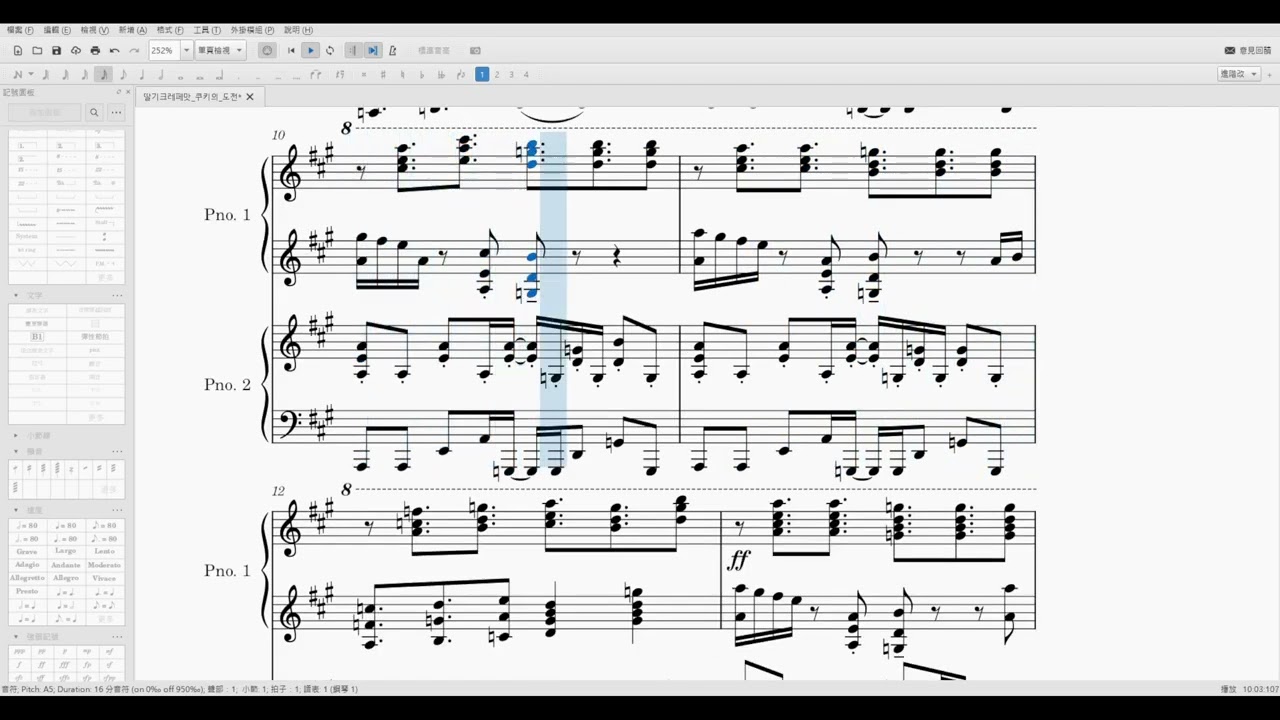Click the tie icon in note toolbar
The width and height of the screenshot is (1280, 720).
click(315, 74)
